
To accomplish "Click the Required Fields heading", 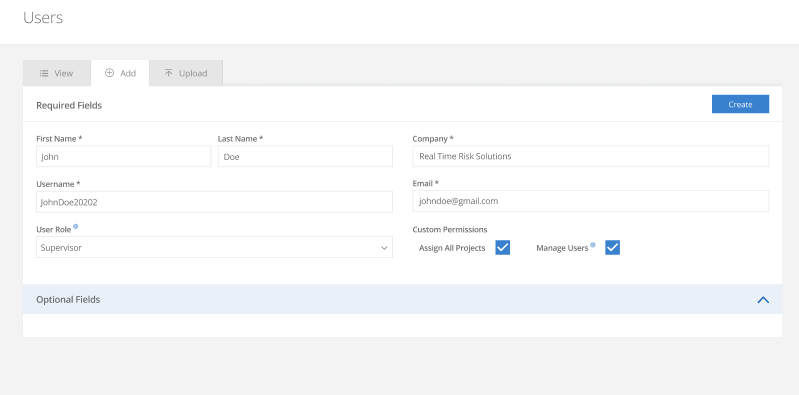I will [x=69, y=106].
